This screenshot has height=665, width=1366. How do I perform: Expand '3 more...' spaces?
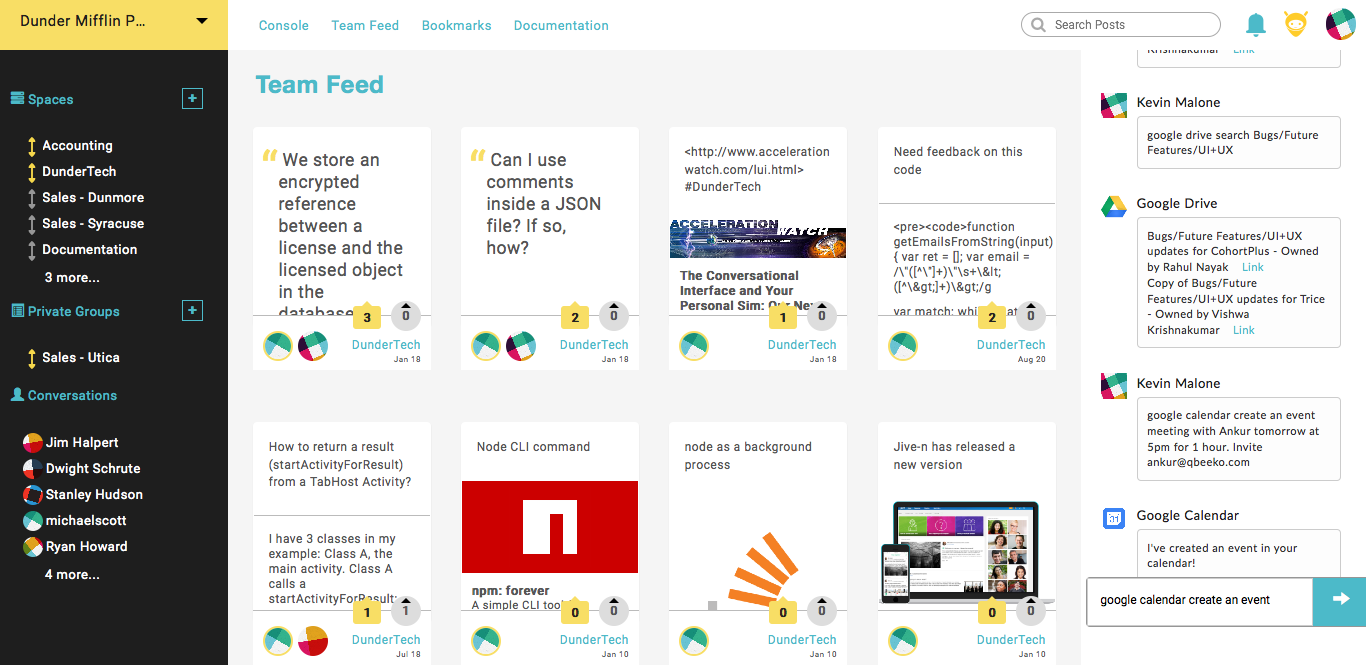72,277
